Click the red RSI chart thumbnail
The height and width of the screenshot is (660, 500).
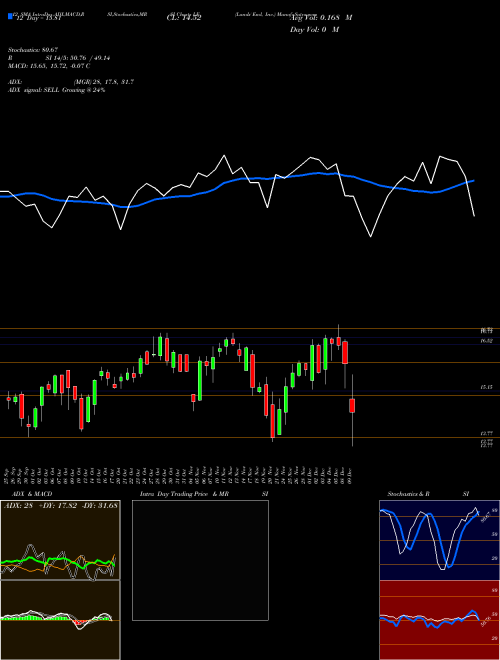click(x=439, y=620)
